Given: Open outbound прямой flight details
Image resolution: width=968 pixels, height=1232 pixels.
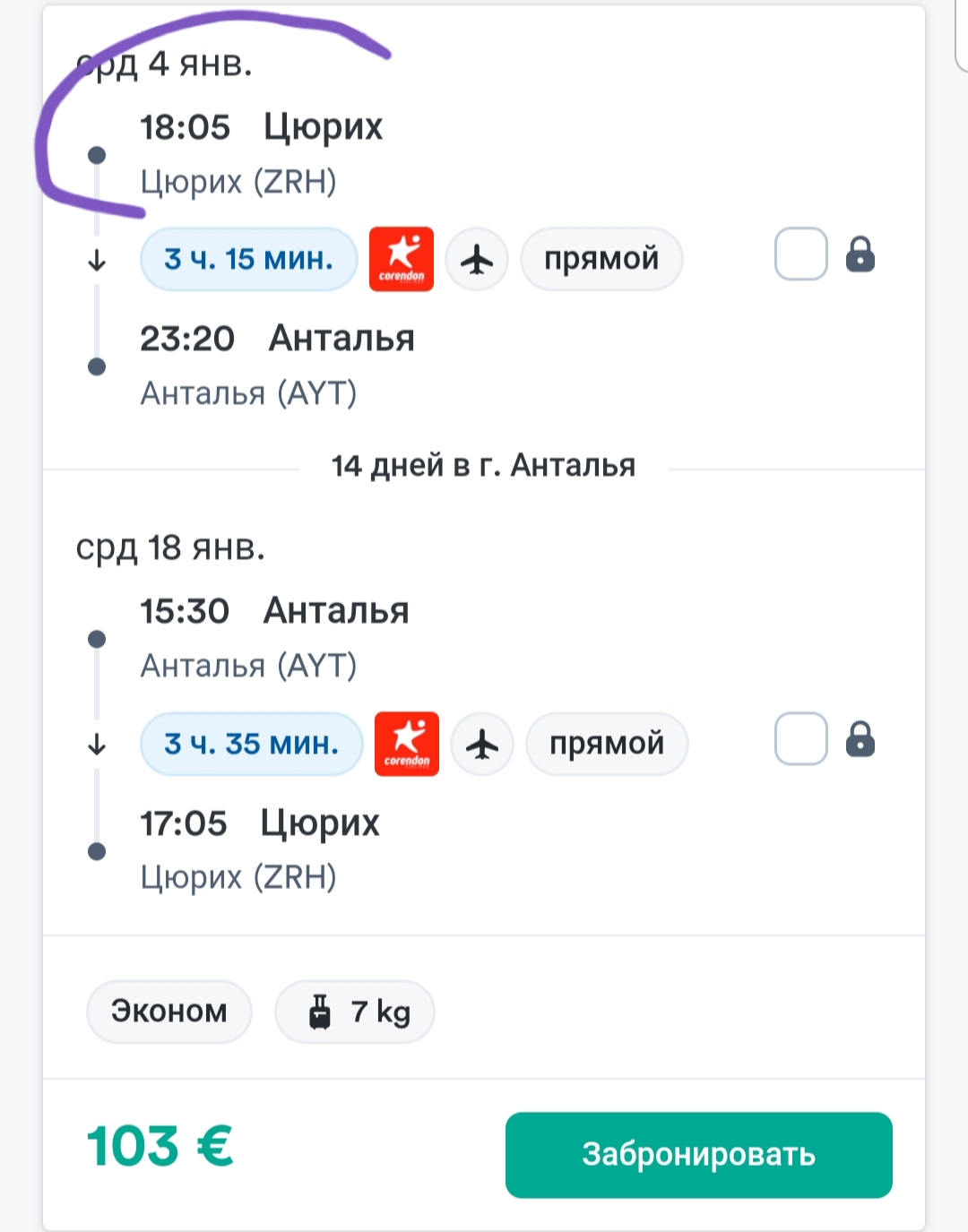Looking at the screenshot, I should coord(601,260).
